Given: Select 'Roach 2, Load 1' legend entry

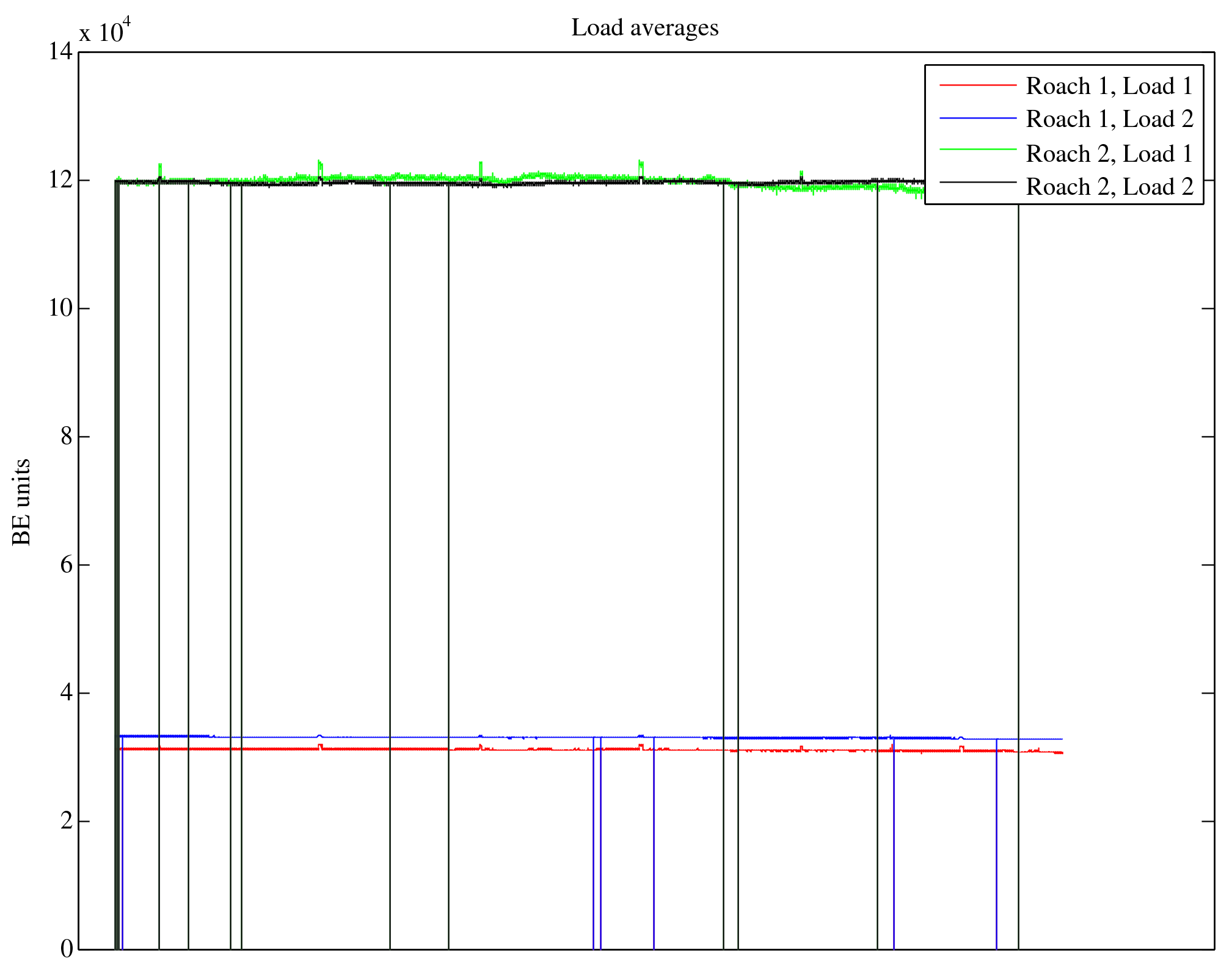Looking at the screenshot, I should pos(1109,153).
